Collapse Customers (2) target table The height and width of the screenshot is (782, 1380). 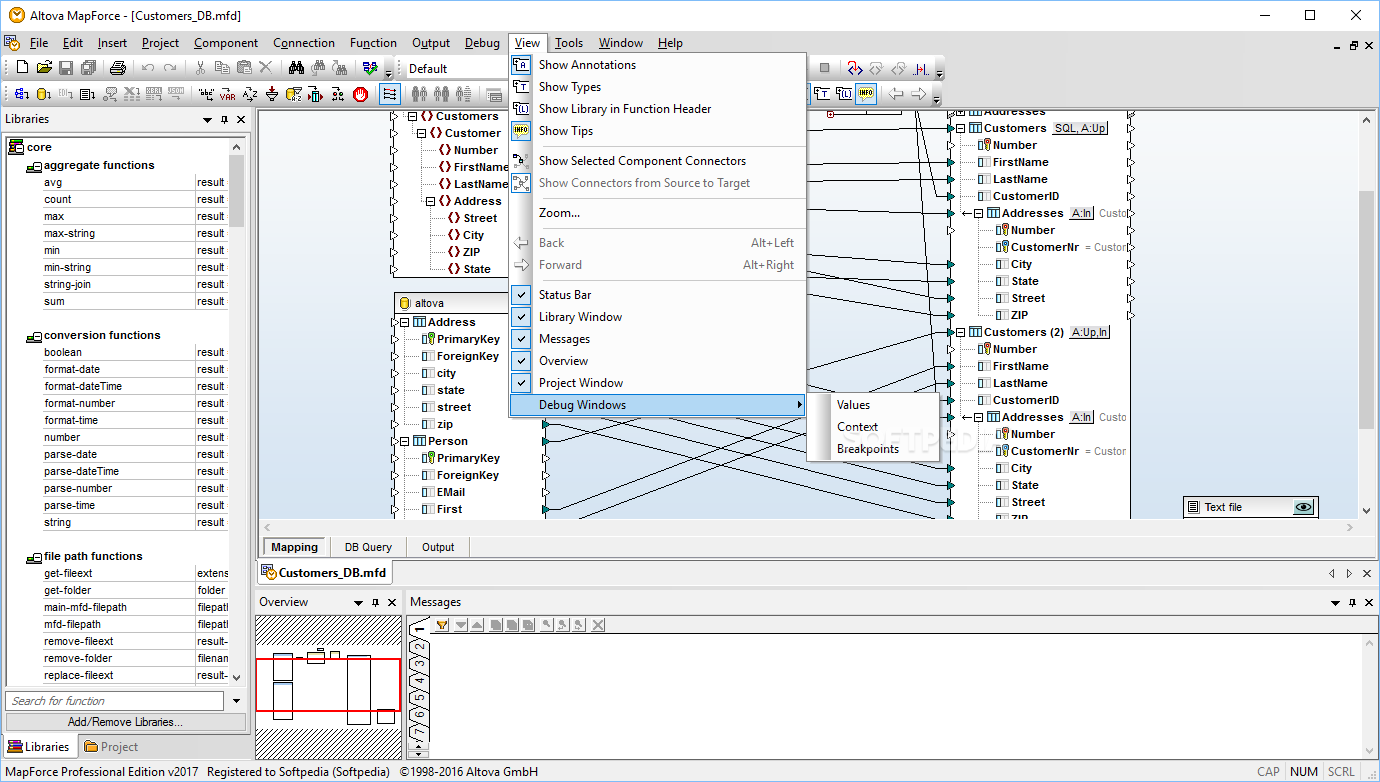click(x=960, y=332)
